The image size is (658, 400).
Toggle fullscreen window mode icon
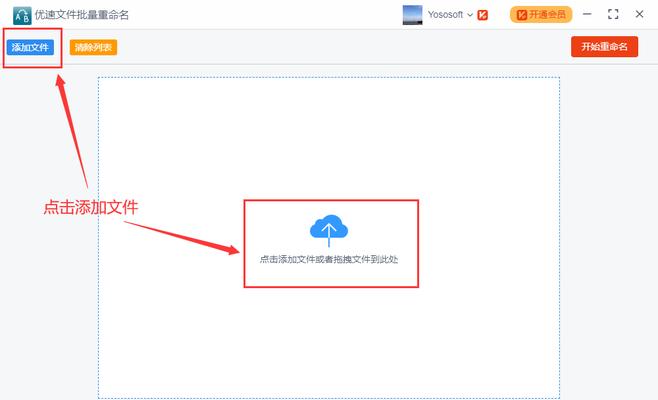[613, 14]
